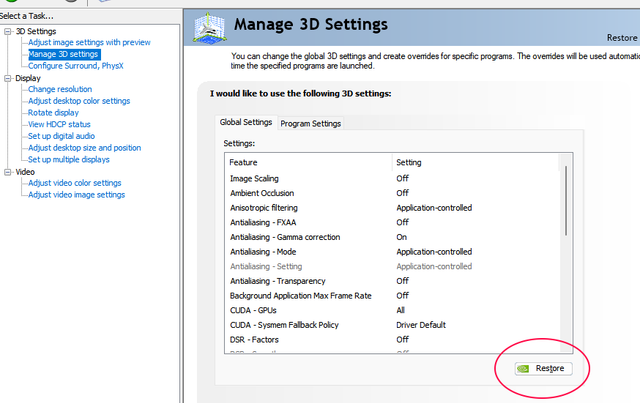Open Adjust desktop color settings
Viewport: 640px width, 403px height.
pos(79,101)
